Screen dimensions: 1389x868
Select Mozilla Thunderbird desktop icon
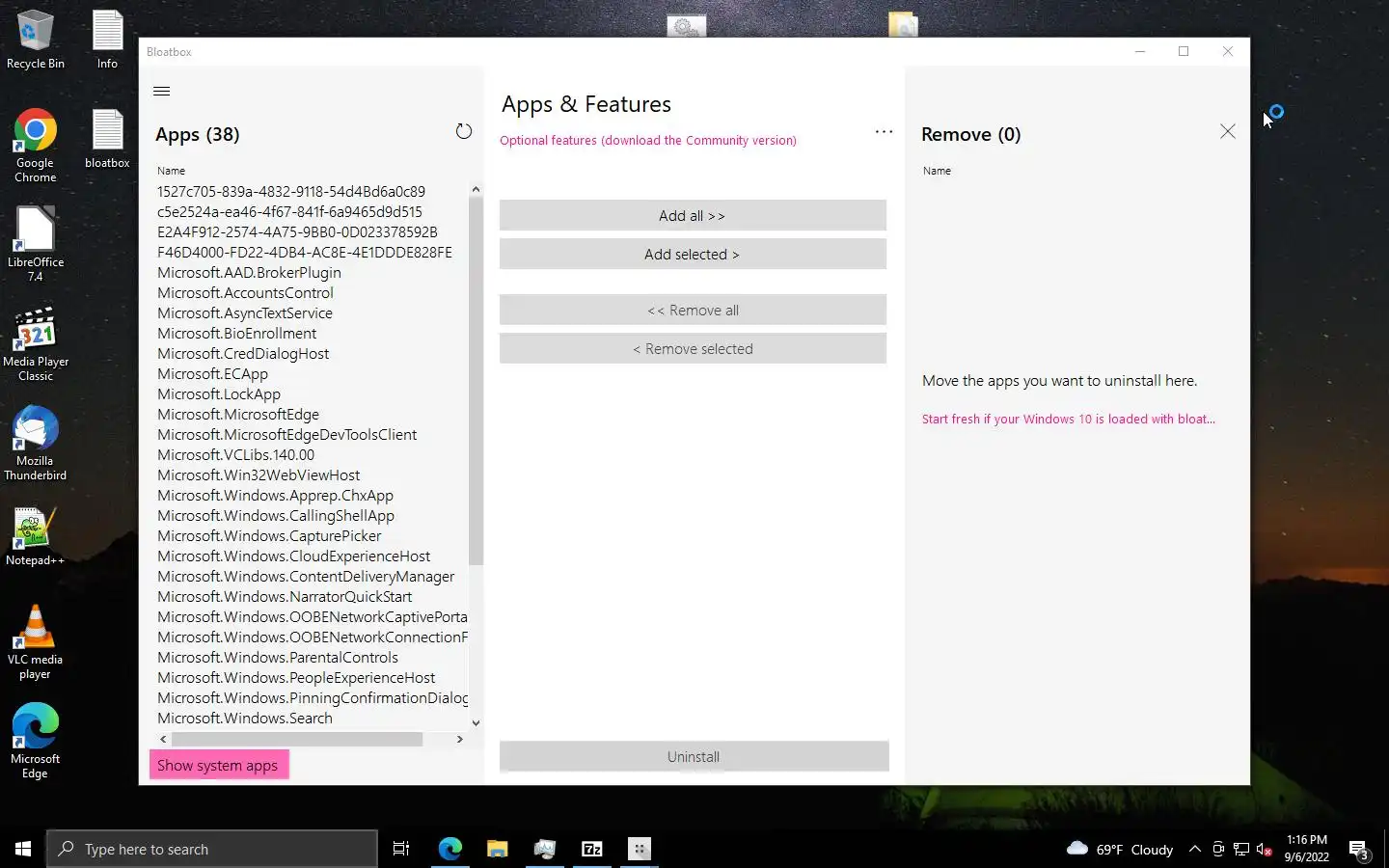[x=35, y=444]
